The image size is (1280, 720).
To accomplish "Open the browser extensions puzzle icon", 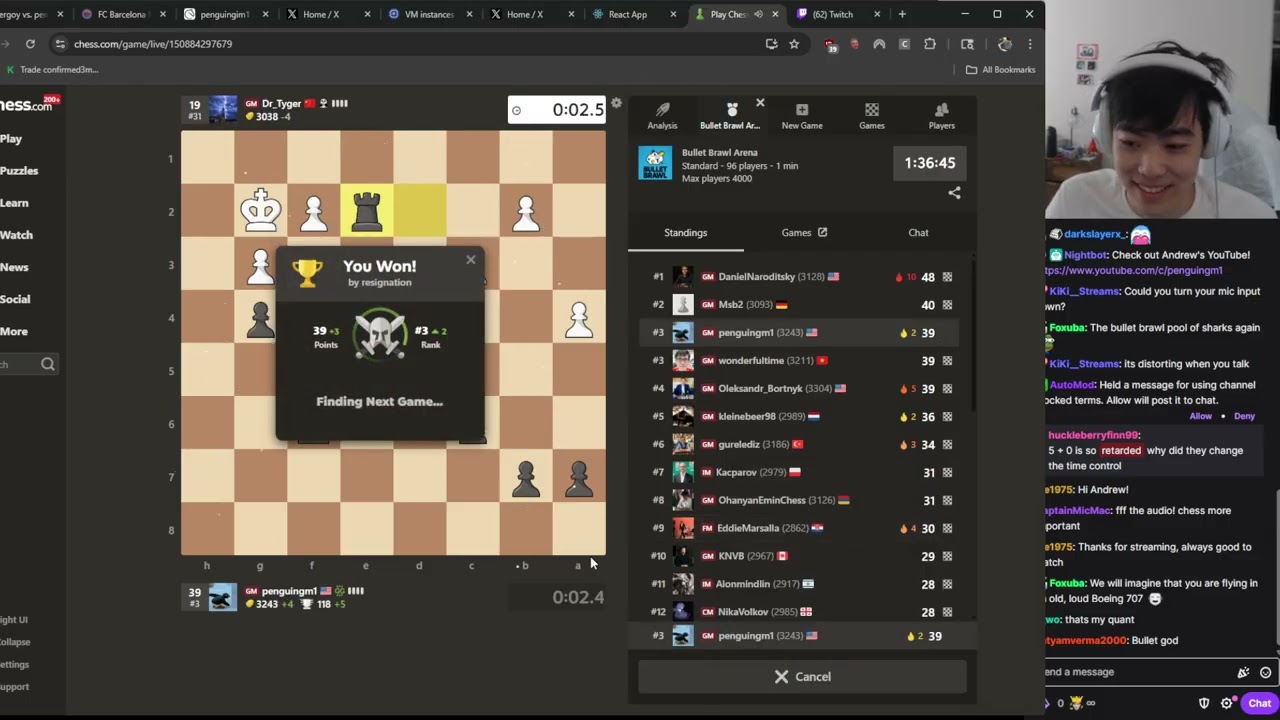I will pos(930,44).
